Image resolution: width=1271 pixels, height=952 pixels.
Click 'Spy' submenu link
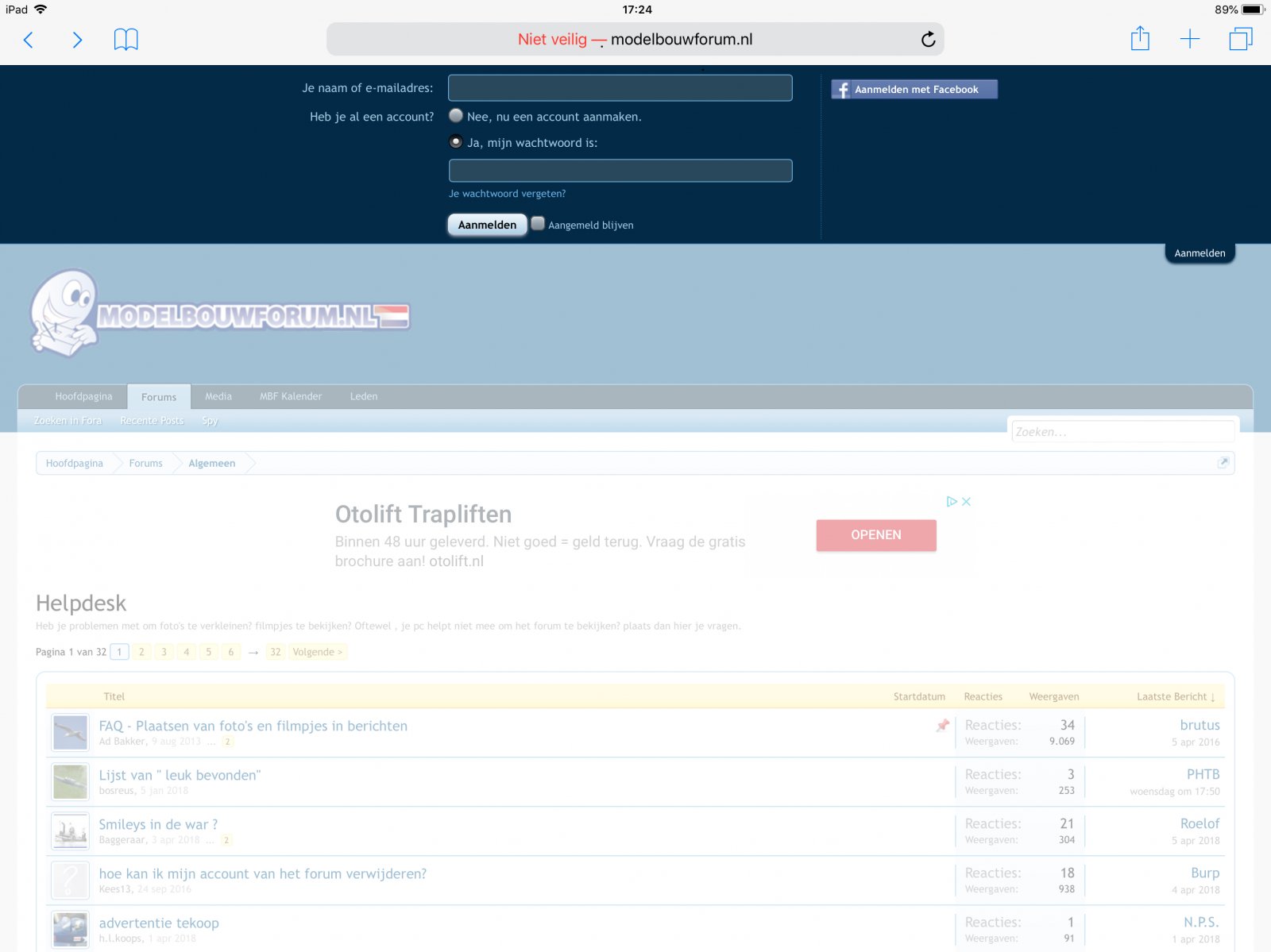(210, 421)
